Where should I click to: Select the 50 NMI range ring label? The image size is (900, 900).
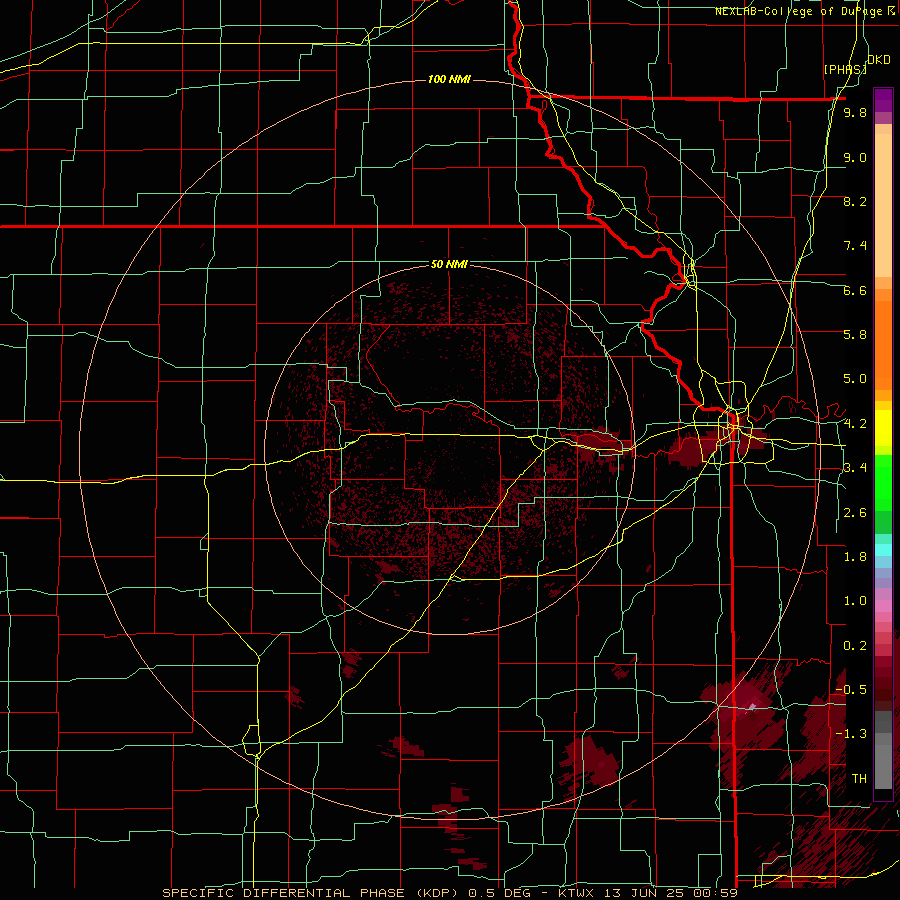click(449, 265)
